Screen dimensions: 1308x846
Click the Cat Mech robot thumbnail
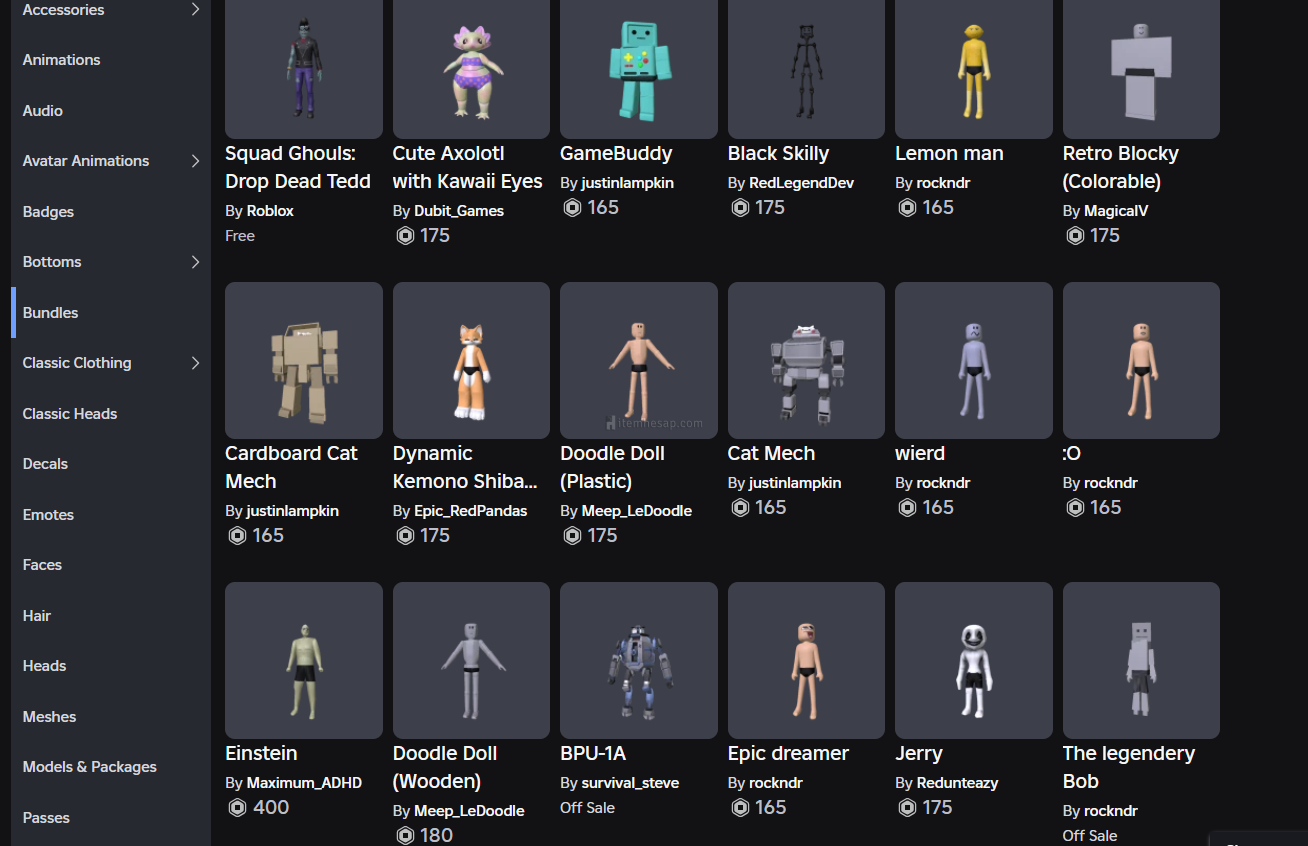tap(806, 360)
